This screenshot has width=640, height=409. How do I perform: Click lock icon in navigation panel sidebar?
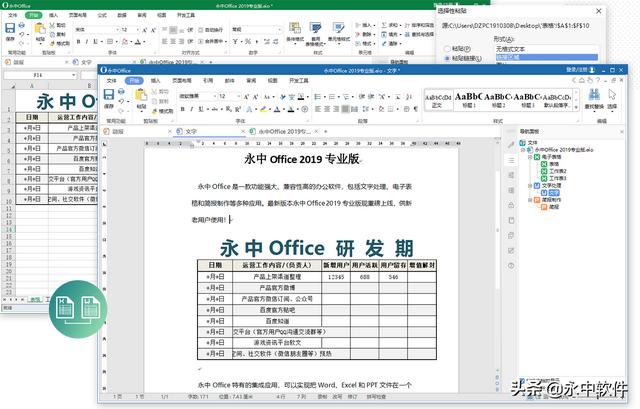511,205
